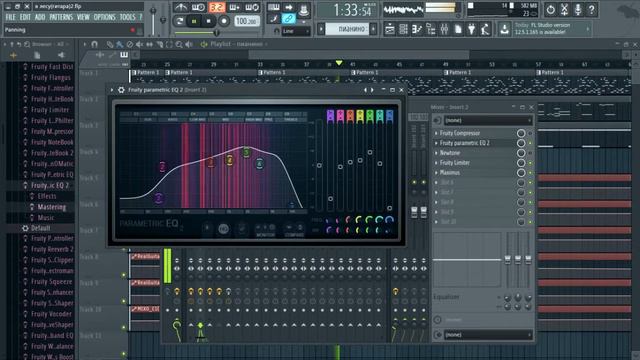Open the Line snap dropdown

pyautogui.click(x=296, y=31)
